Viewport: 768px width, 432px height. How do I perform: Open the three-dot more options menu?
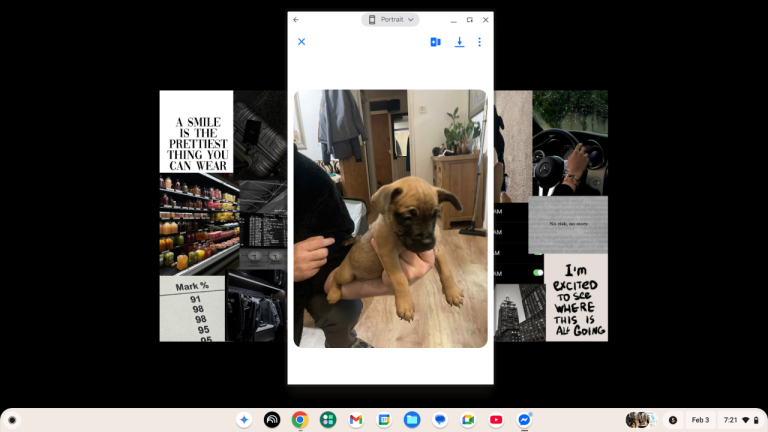click(479, 42)
